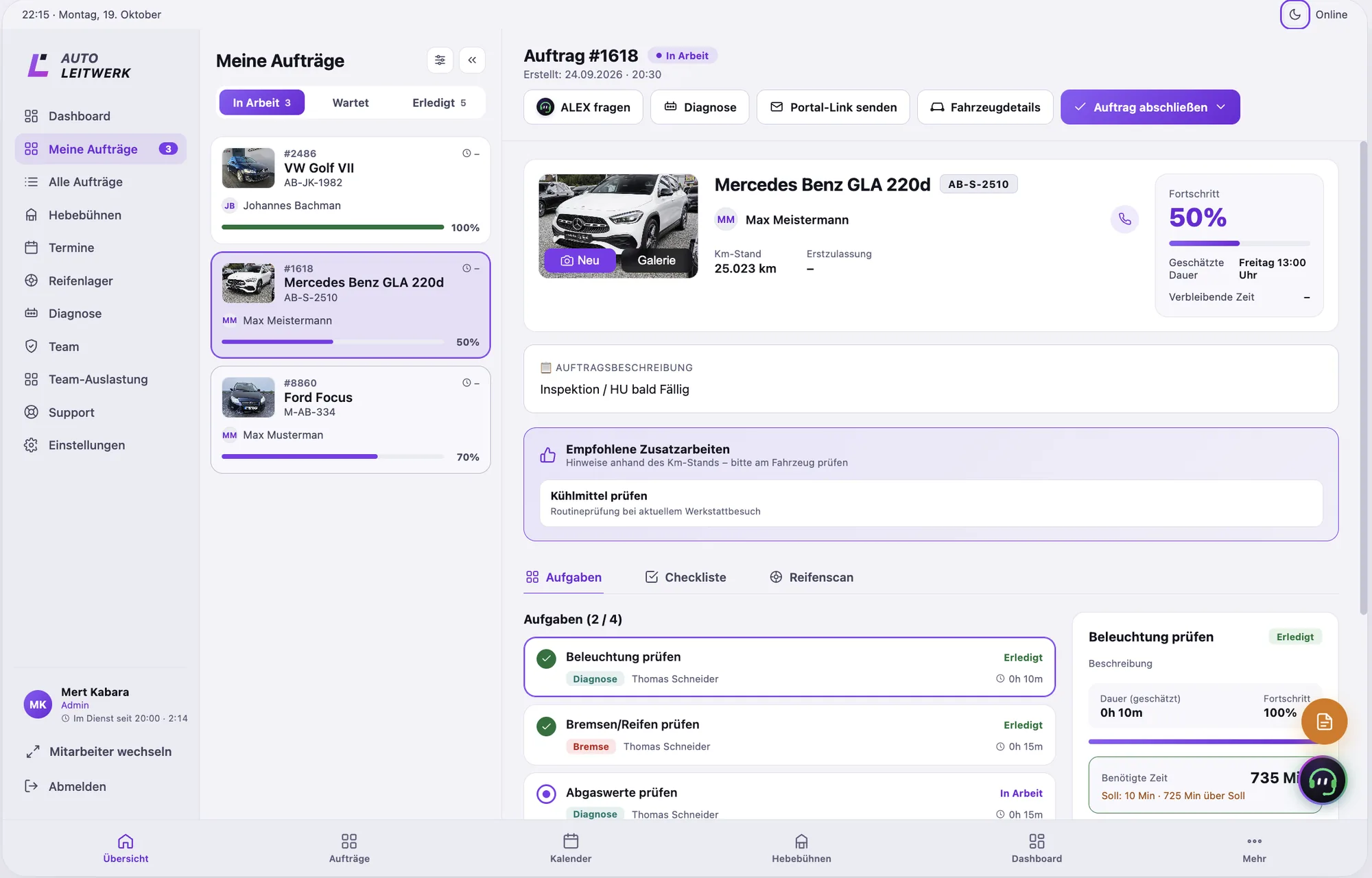Open Fahrzeugdetails
This screenshot has height=878, width=1372.
[x=985, y=107]
